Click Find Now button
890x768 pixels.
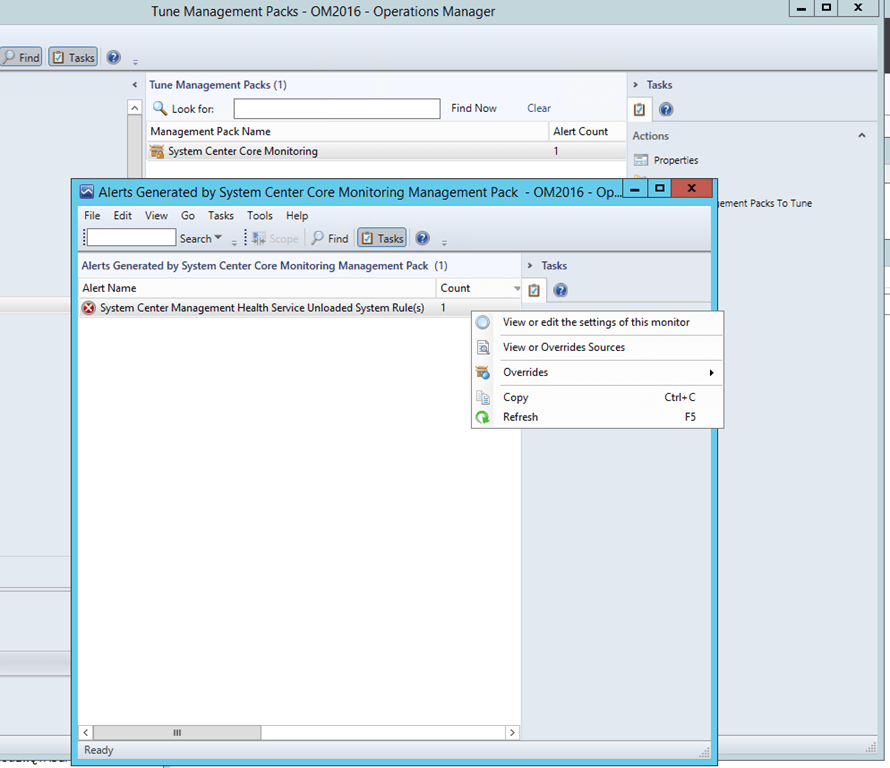click(x=473, y=108)
